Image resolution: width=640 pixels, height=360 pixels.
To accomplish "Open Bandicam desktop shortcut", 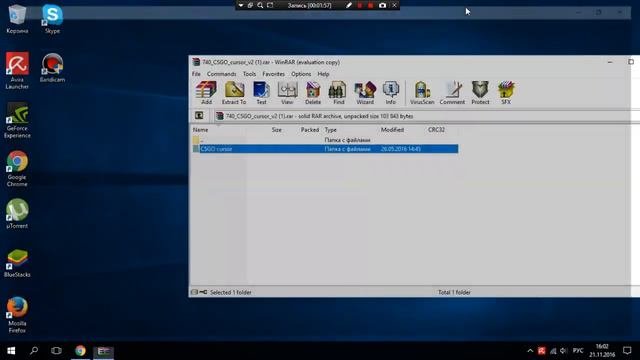I will [x=52, y=68].
